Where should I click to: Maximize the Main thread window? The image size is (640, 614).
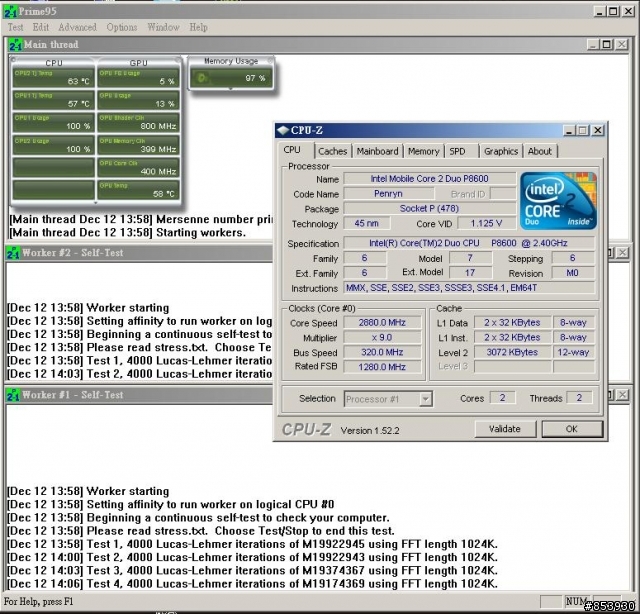pyautogui.click(x=607, y=44)
